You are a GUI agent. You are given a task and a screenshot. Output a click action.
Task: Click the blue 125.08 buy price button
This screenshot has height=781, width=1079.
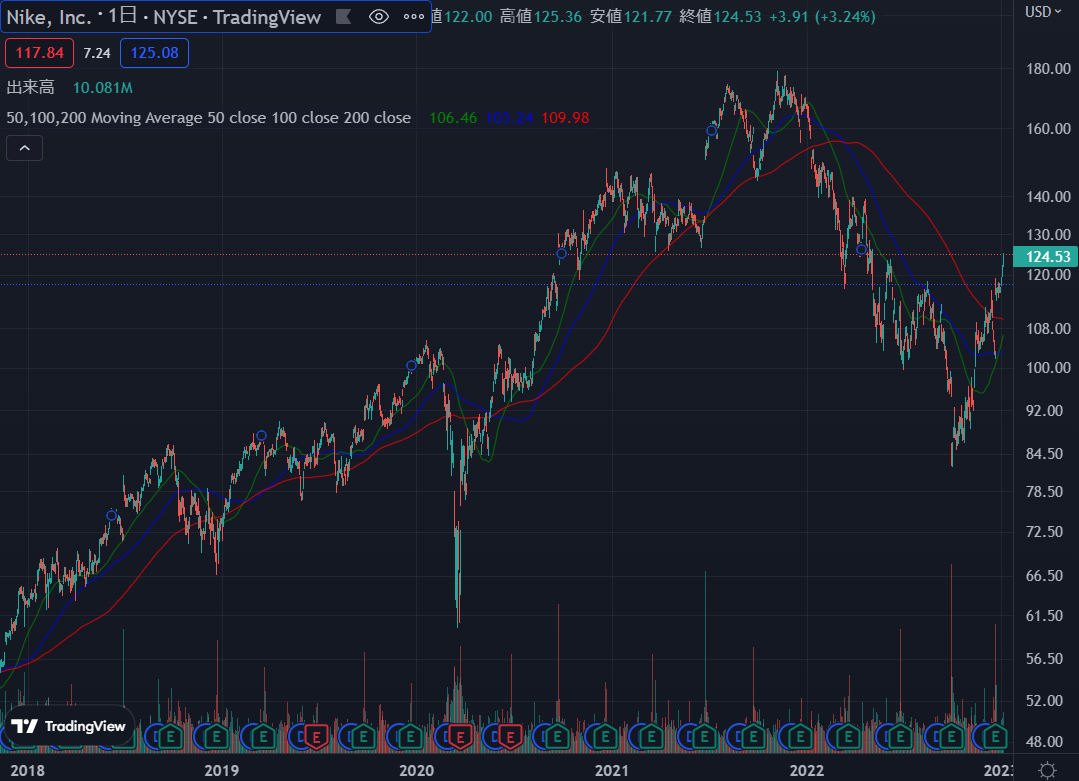tap(154, 53)
